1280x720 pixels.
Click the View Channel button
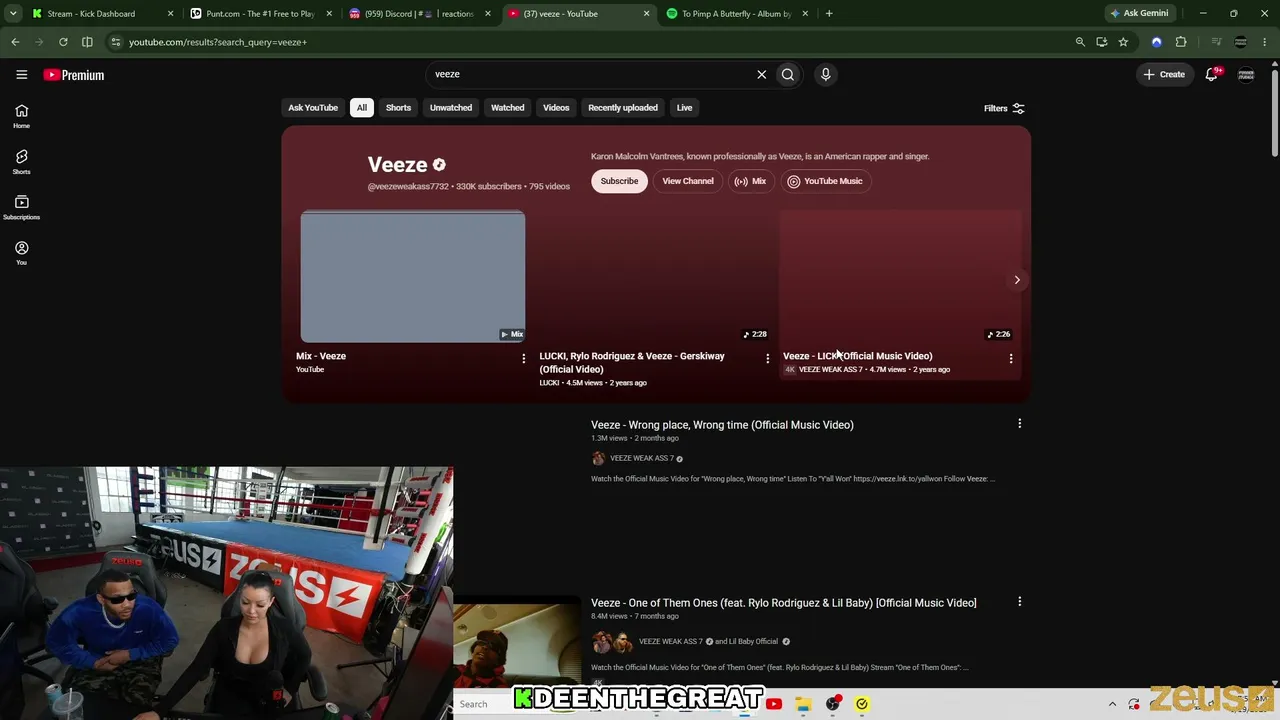pyautogui.click(x=688, y=181)
